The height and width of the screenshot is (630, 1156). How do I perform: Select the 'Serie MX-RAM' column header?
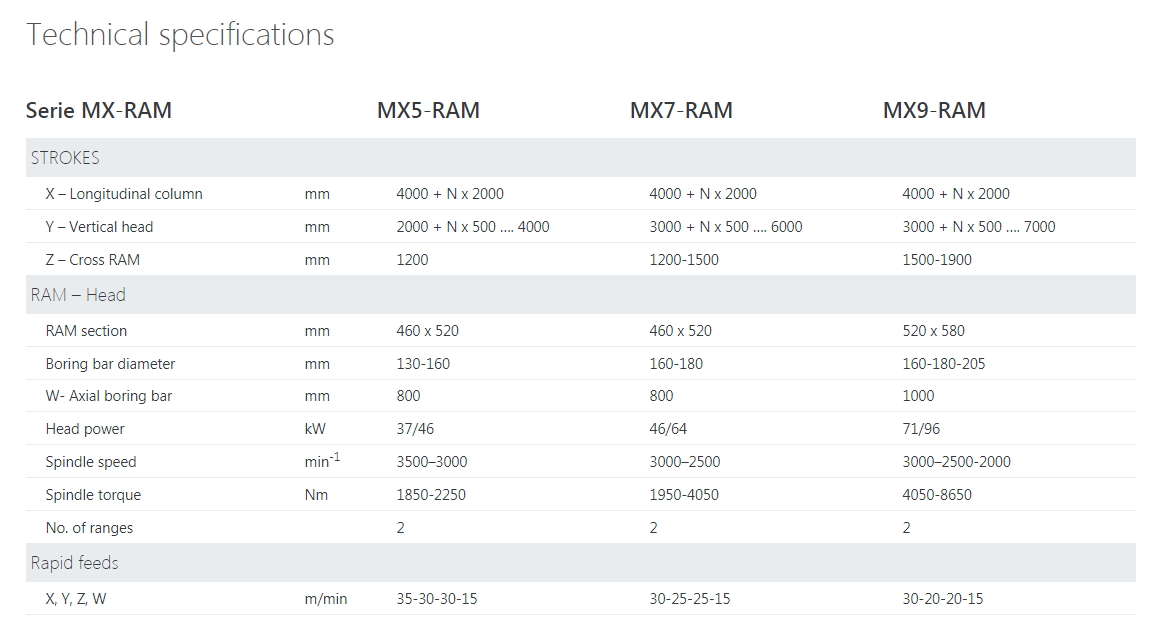coord(99,111)
